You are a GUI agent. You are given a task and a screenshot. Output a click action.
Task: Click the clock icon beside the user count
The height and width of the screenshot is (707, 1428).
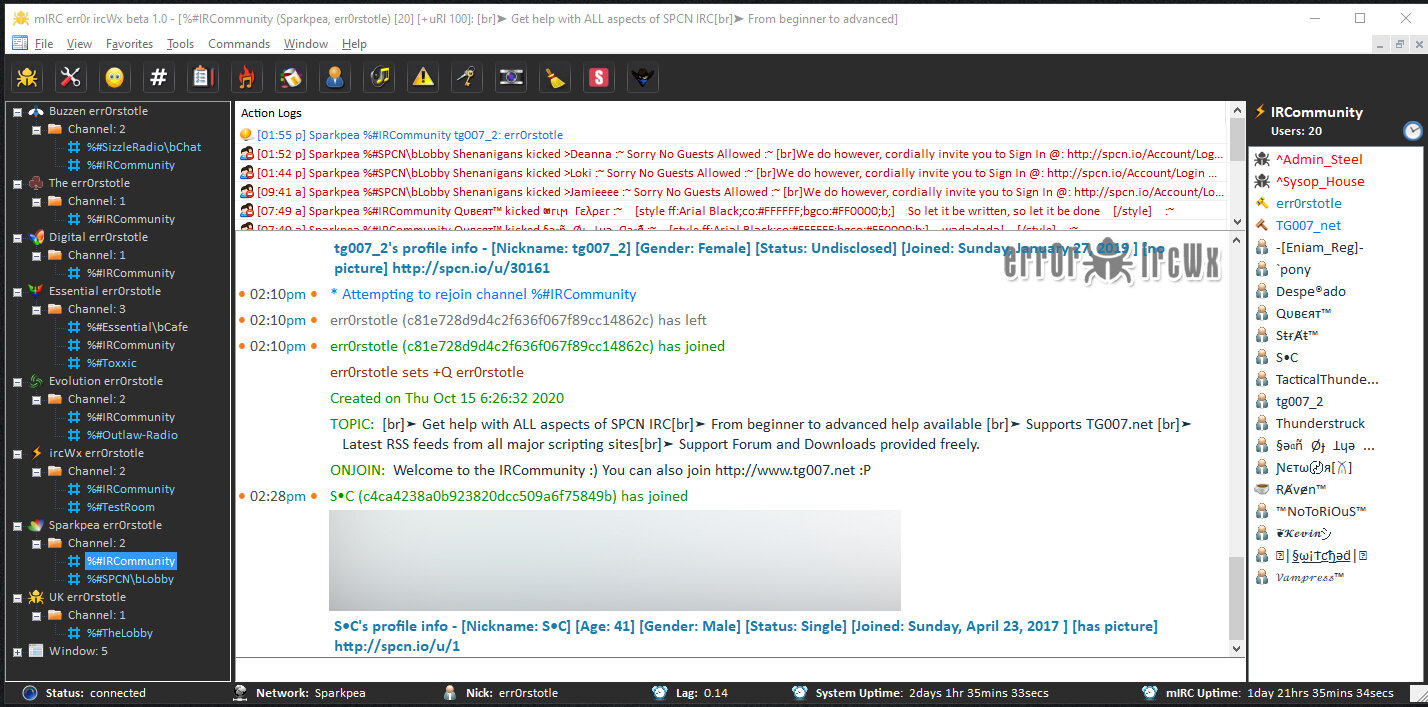click(x=1412, y=131)
